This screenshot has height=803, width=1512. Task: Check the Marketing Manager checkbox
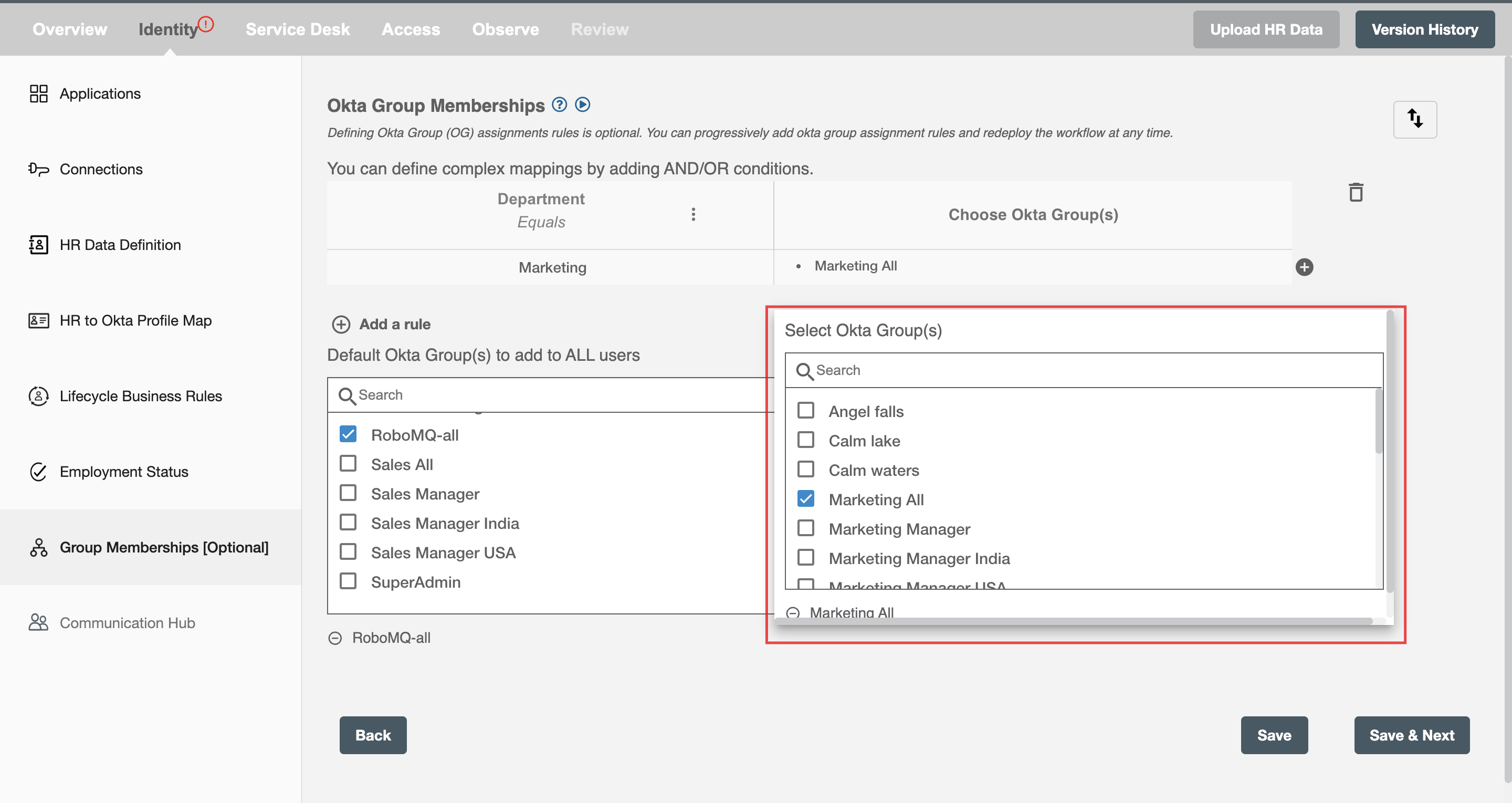pyautogui.click(x=806, y=528)
